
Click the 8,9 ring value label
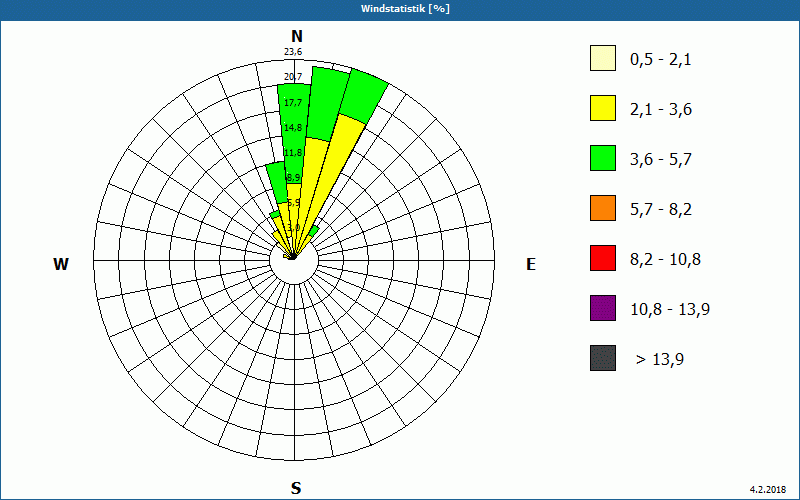[x=293, y=178]
